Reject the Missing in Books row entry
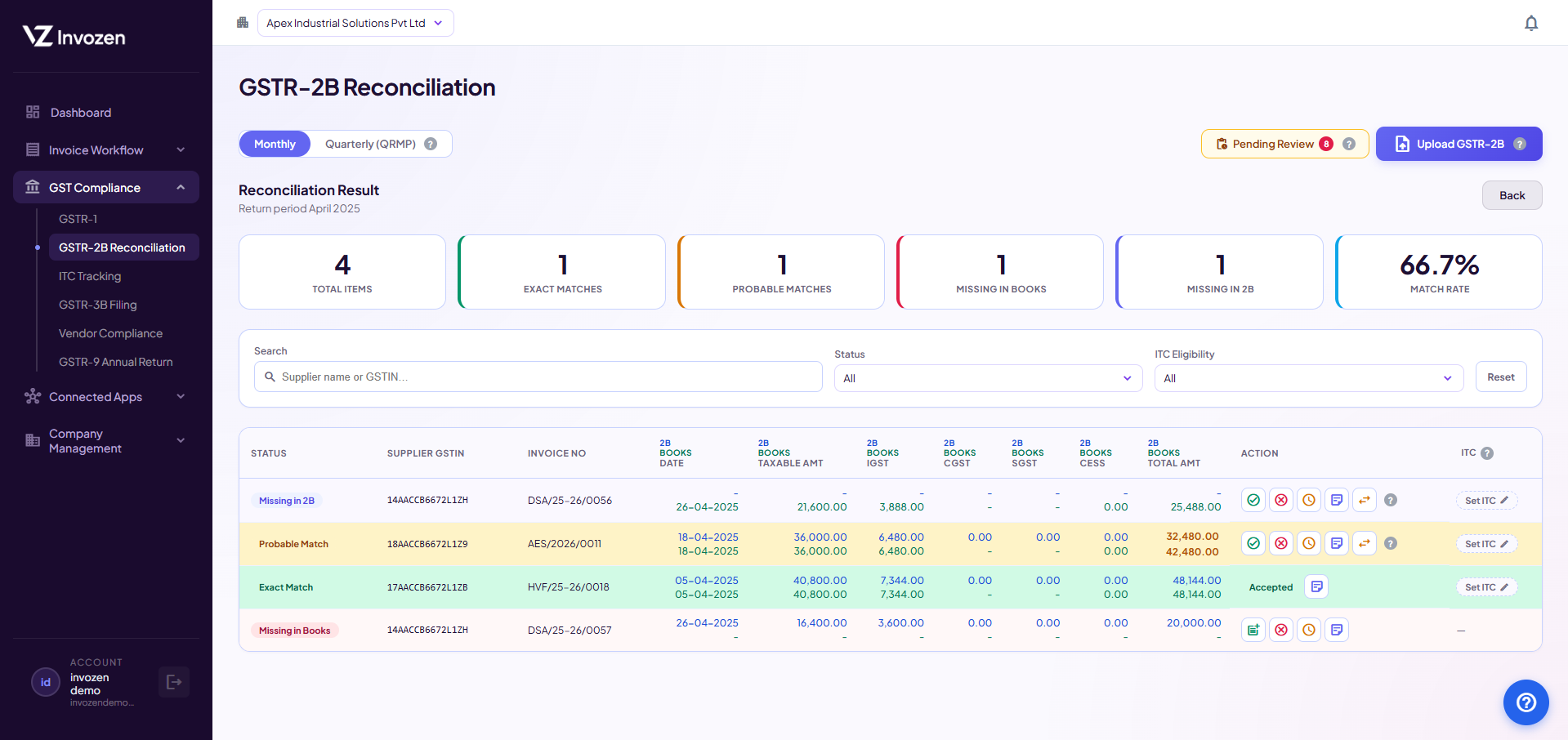 1281,630
